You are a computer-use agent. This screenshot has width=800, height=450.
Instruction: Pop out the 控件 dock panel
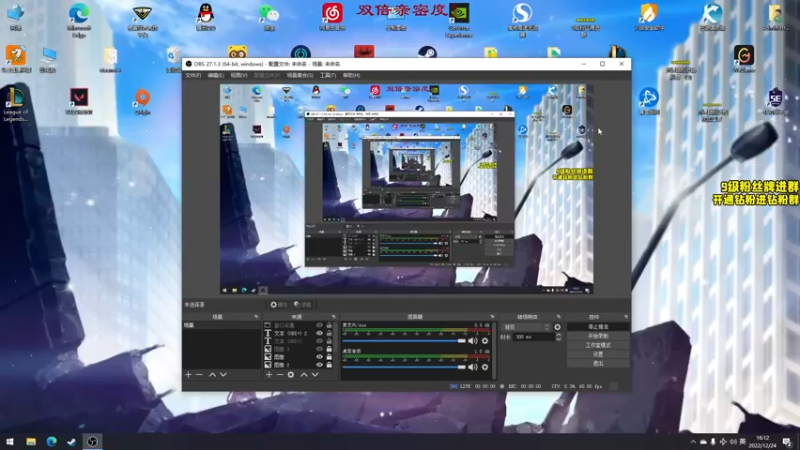click(x=626, y=317)
